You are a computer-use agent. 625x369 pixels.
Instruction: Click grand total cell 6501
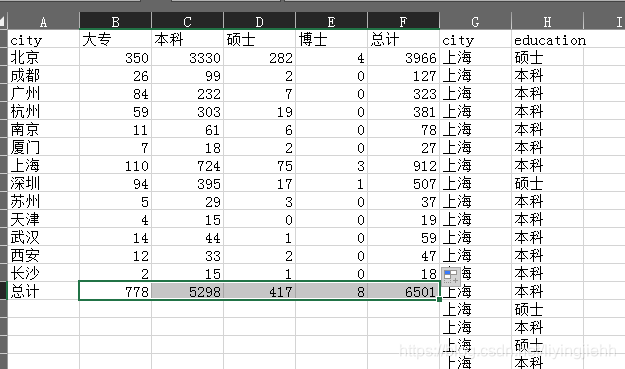403,291
